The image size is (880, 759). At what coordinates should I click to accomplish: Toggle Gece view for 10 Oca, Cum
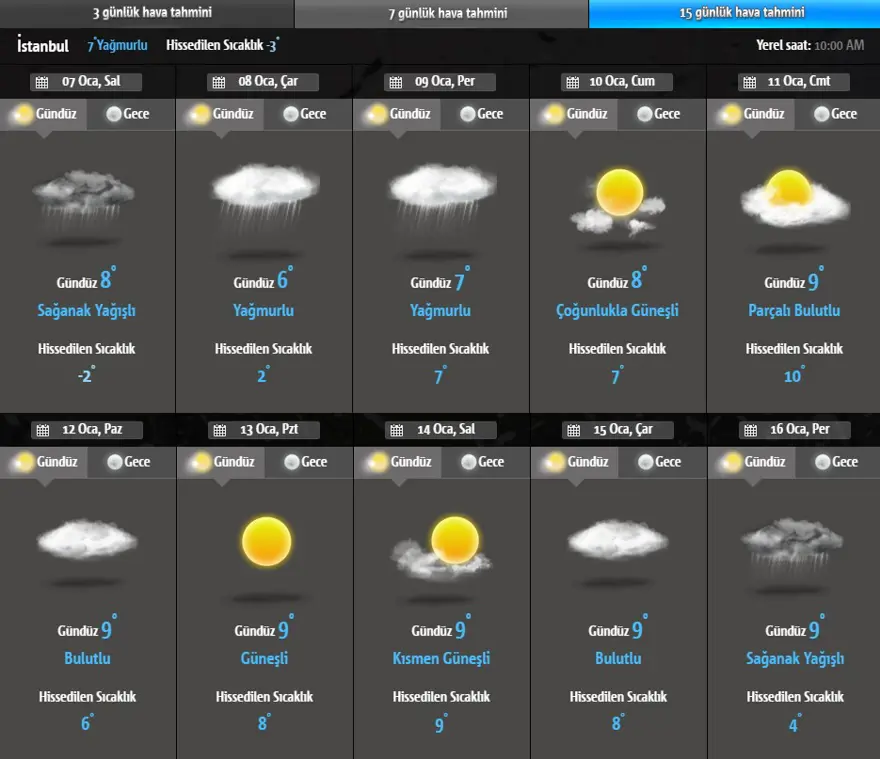(657, 114)
